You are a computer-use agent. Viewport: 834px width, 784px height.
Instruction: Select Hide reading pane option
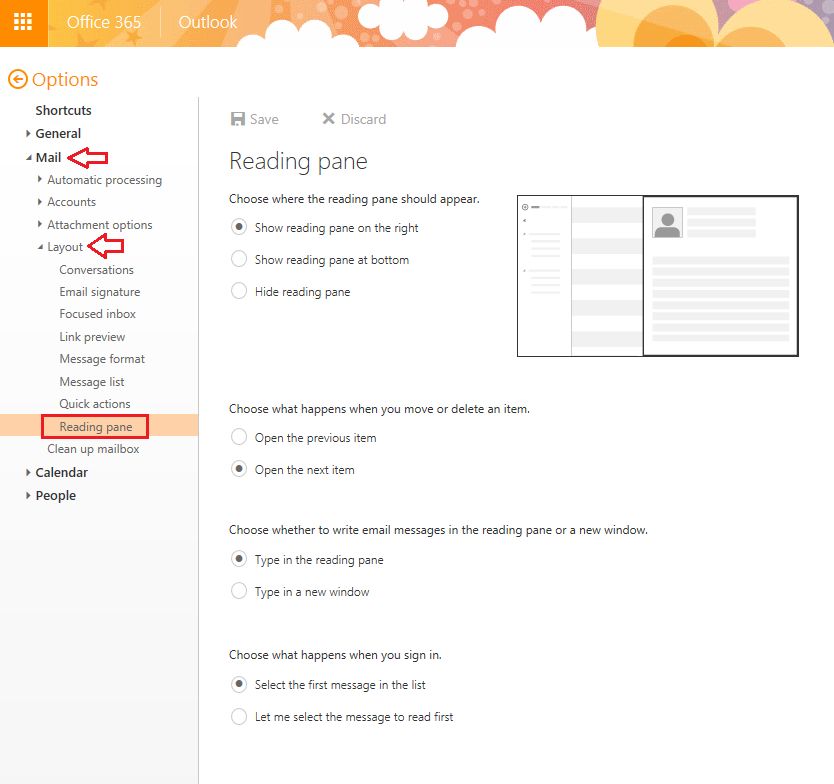(x=239, y=291)
